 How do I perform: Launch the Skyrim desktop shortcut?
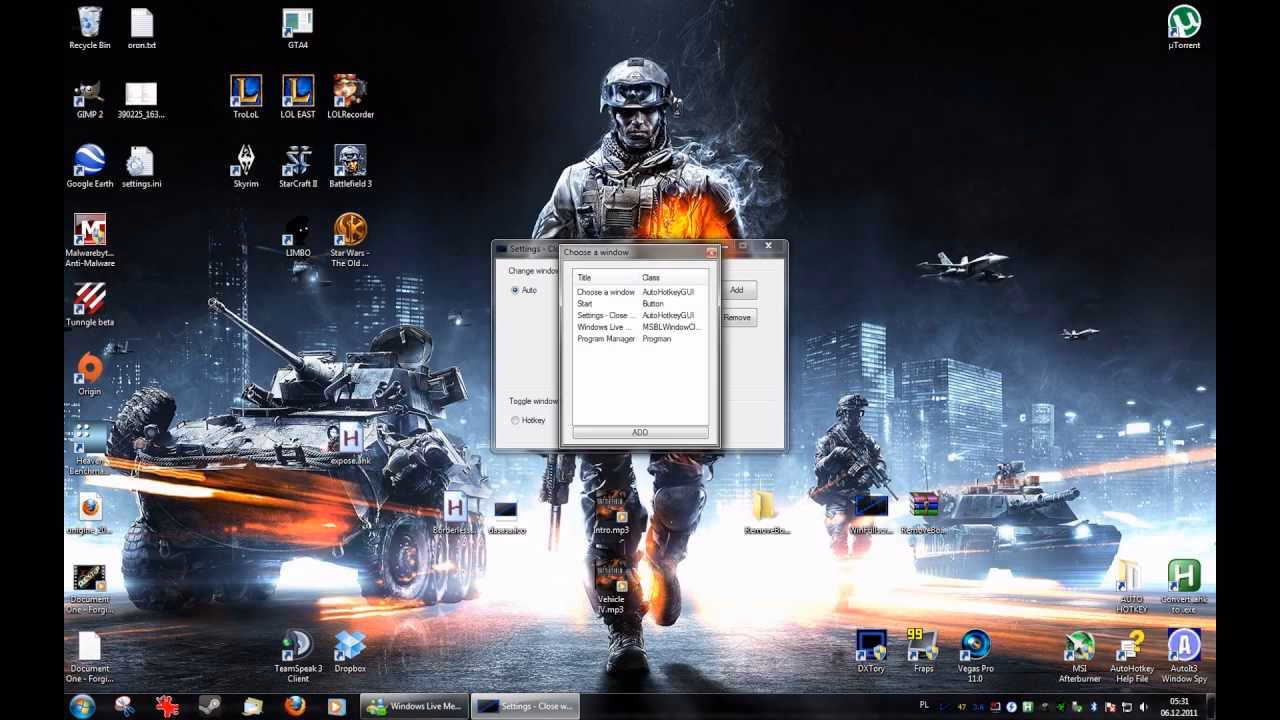point(246,166)
